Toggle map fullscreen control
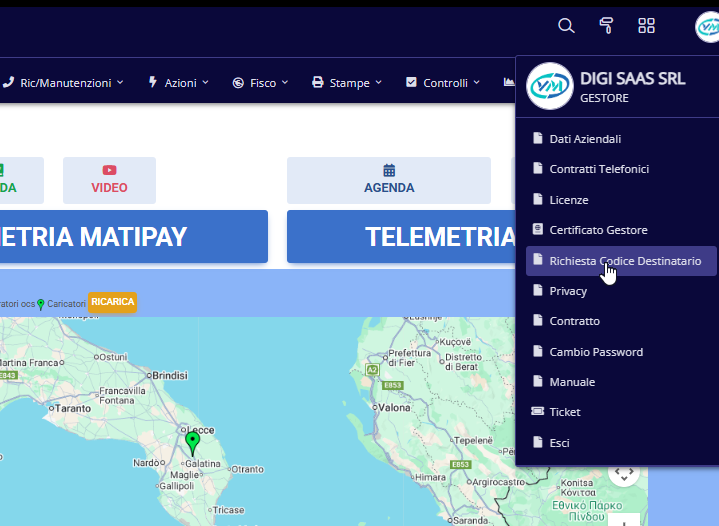The height and width of the screenshot is (526, 719). 624,474
